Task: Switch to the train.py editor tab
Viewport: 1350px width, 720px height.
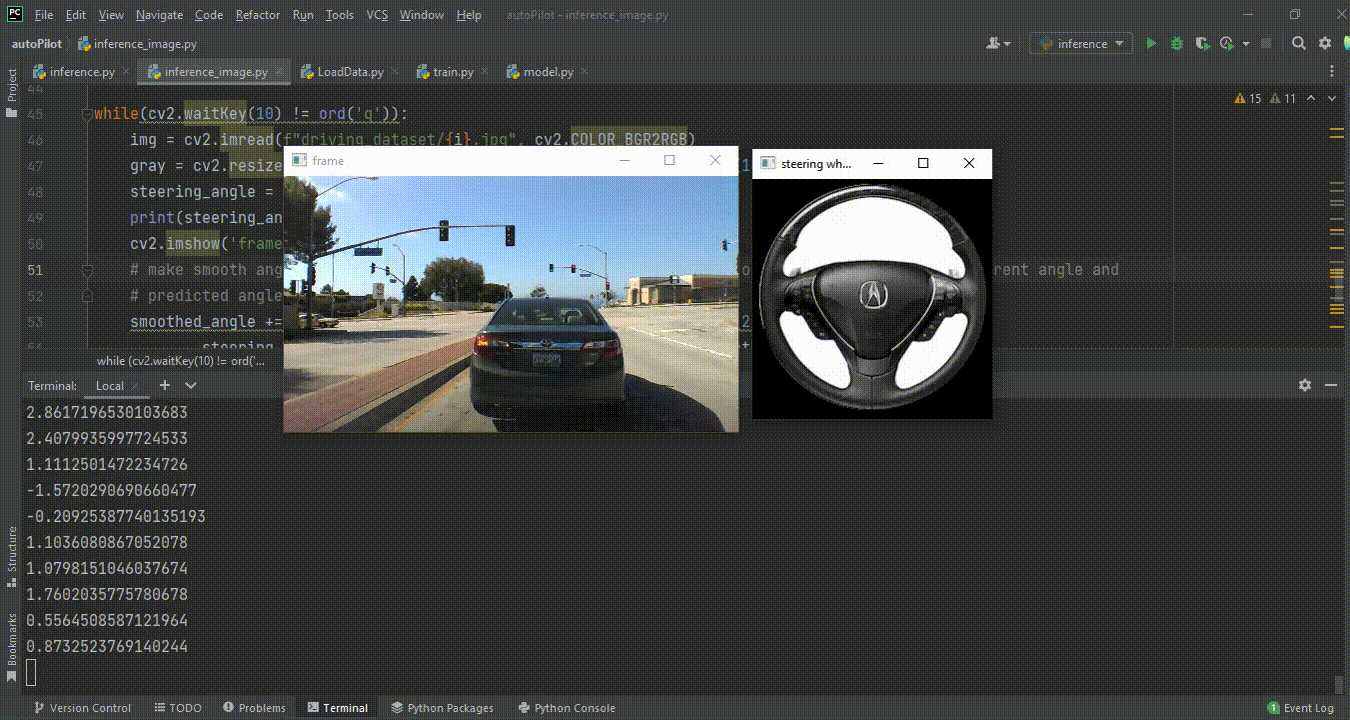Action: [452, 72]
